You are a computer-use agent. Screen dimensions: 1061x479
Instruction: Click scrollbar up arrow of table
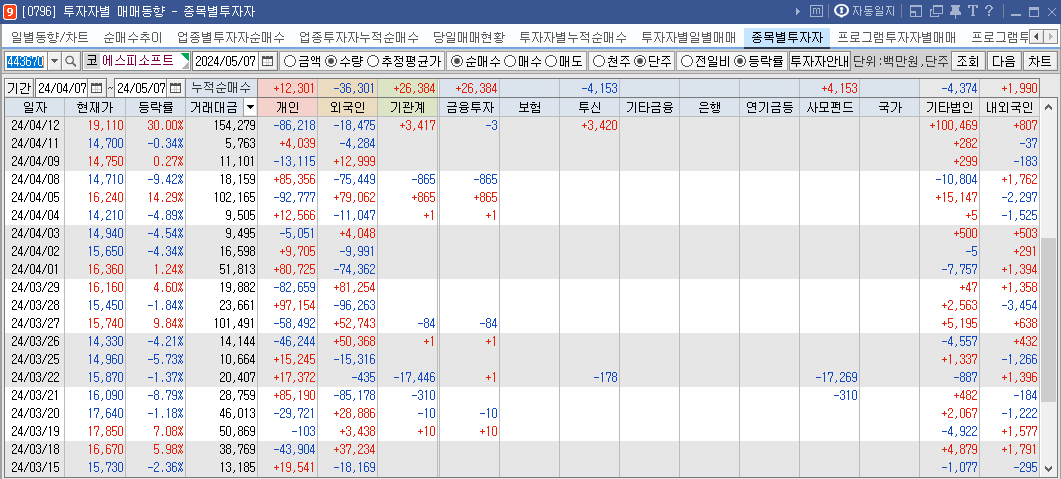(1048, 107)
